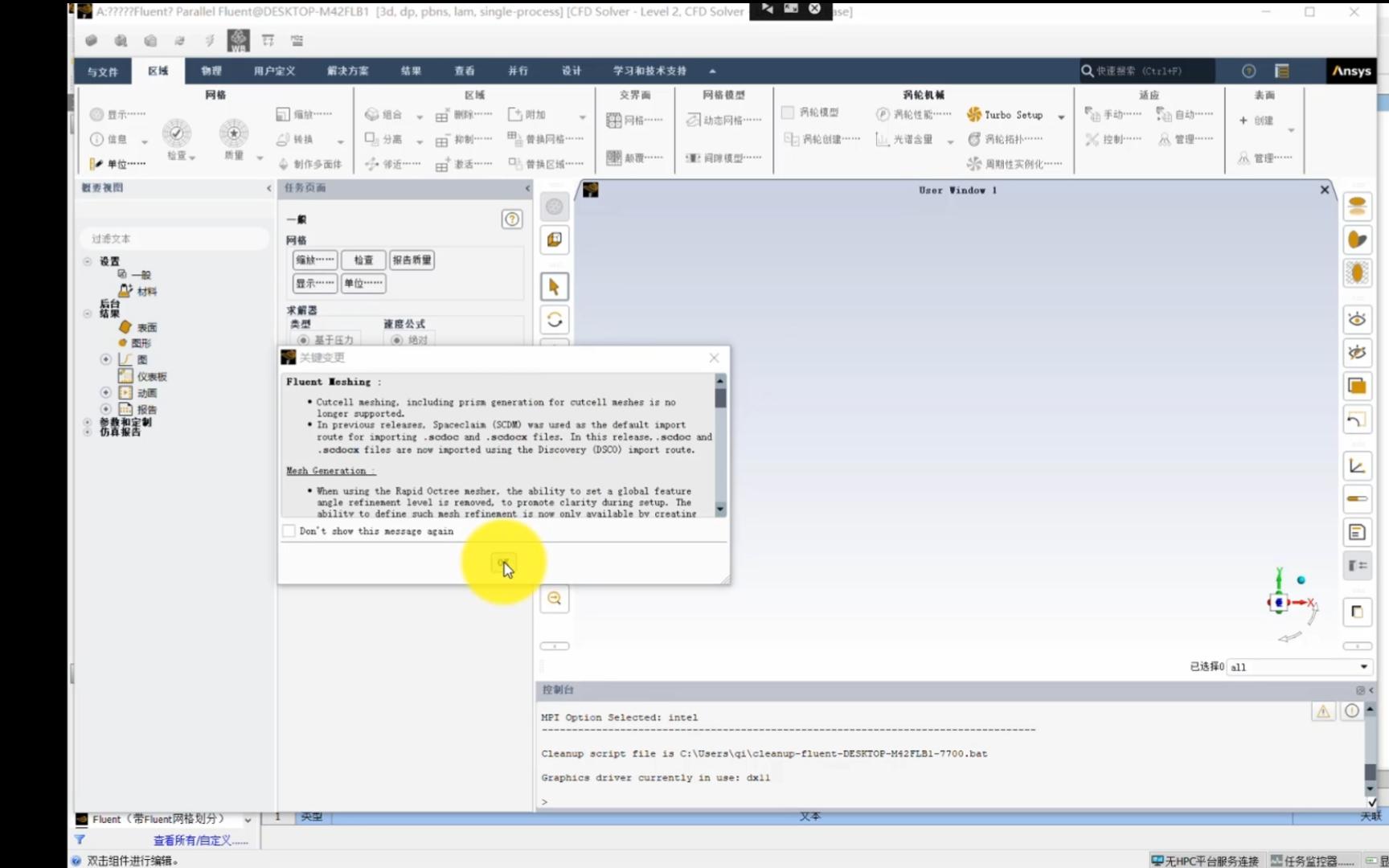Click the dialog text vertical scrollbar
This screenshot has height=868, width=1389.
(720, 445)
